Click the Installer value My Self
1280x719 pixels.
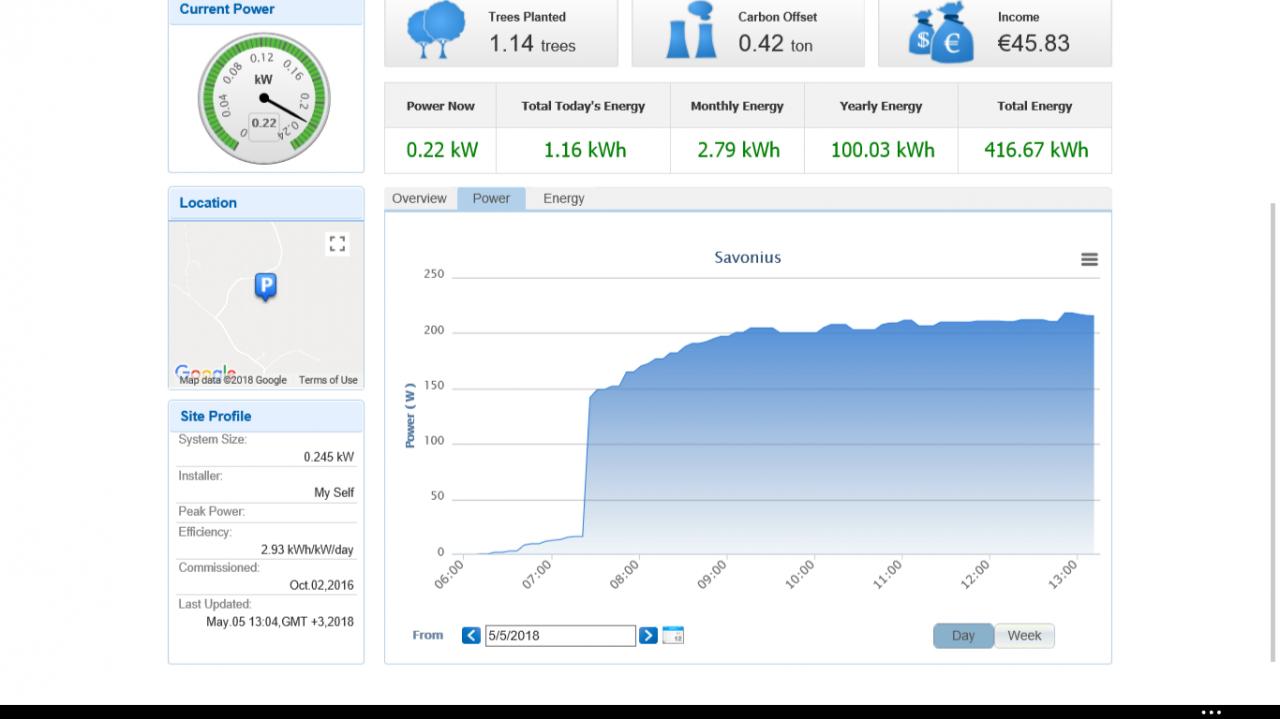point(334,492)
